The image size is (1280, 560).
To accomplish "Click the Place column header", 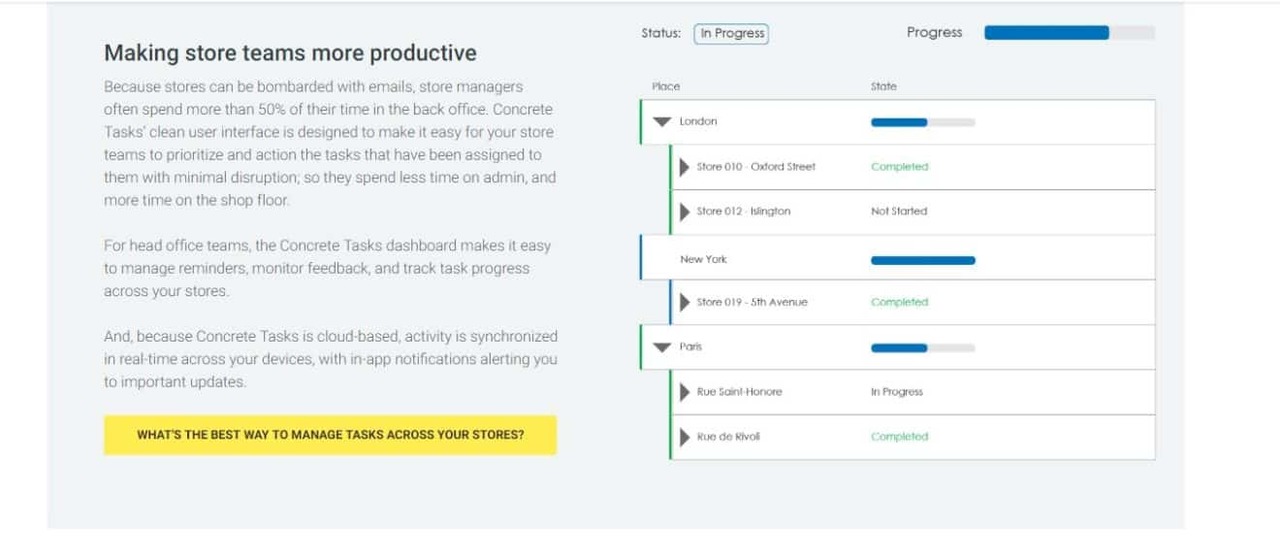I will (665, 87).
